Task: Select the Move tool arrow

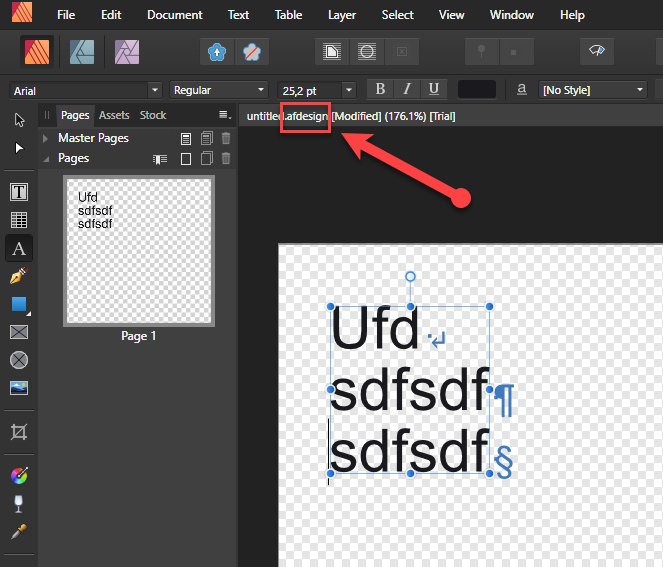Action: point(19,120)
